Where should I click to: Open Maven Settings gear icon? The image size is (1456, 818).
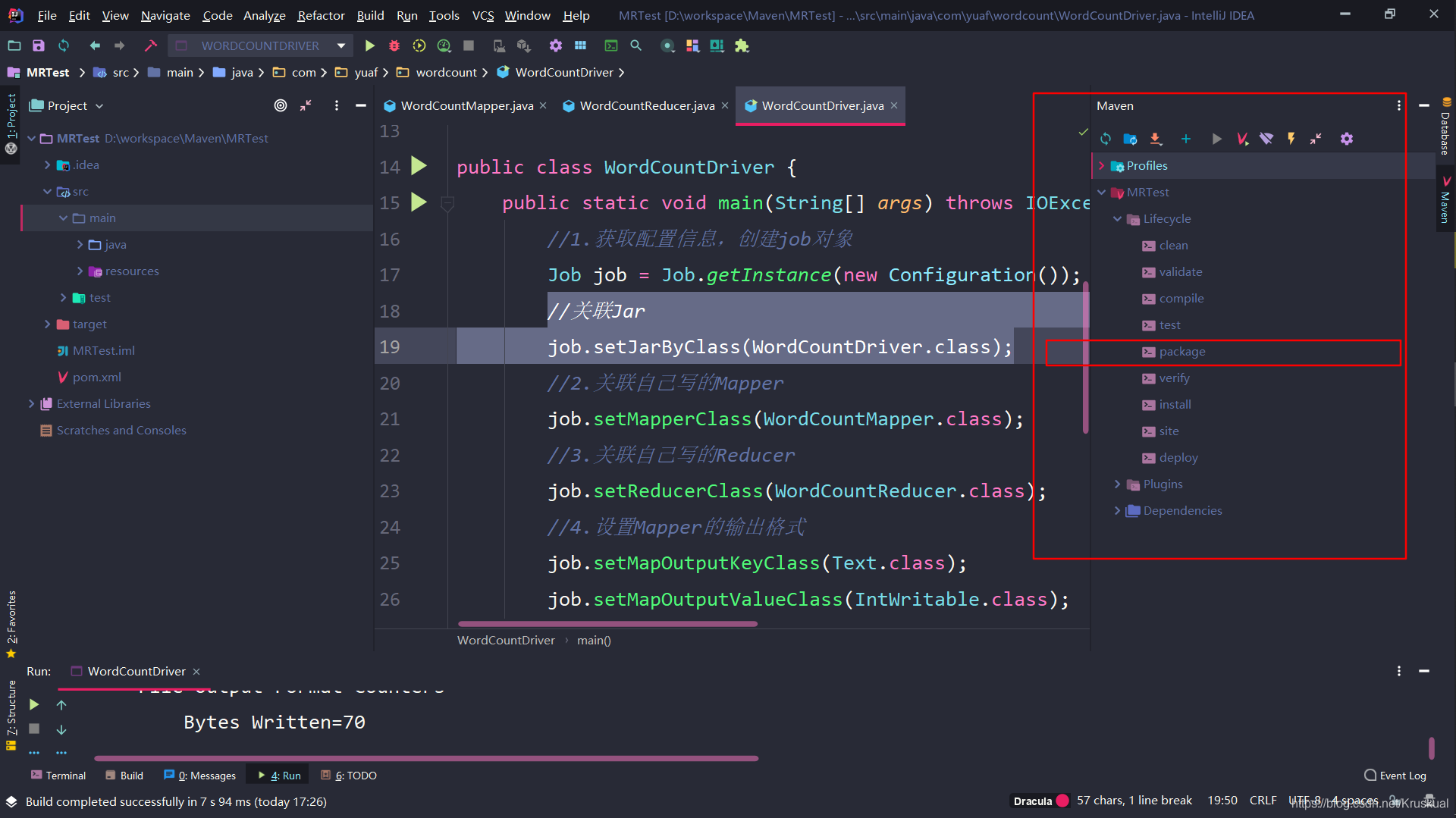pos(1347,139)
